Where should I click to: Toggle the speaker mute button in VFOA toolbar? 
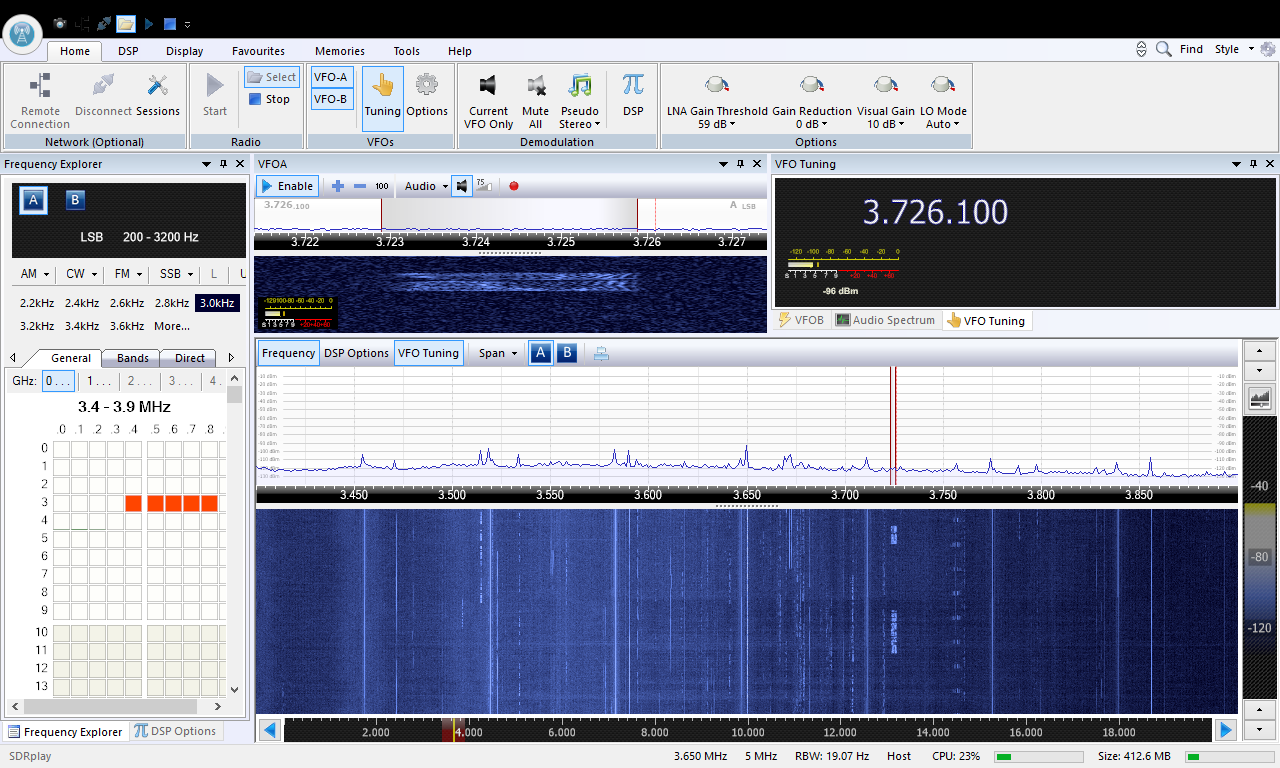461,186
